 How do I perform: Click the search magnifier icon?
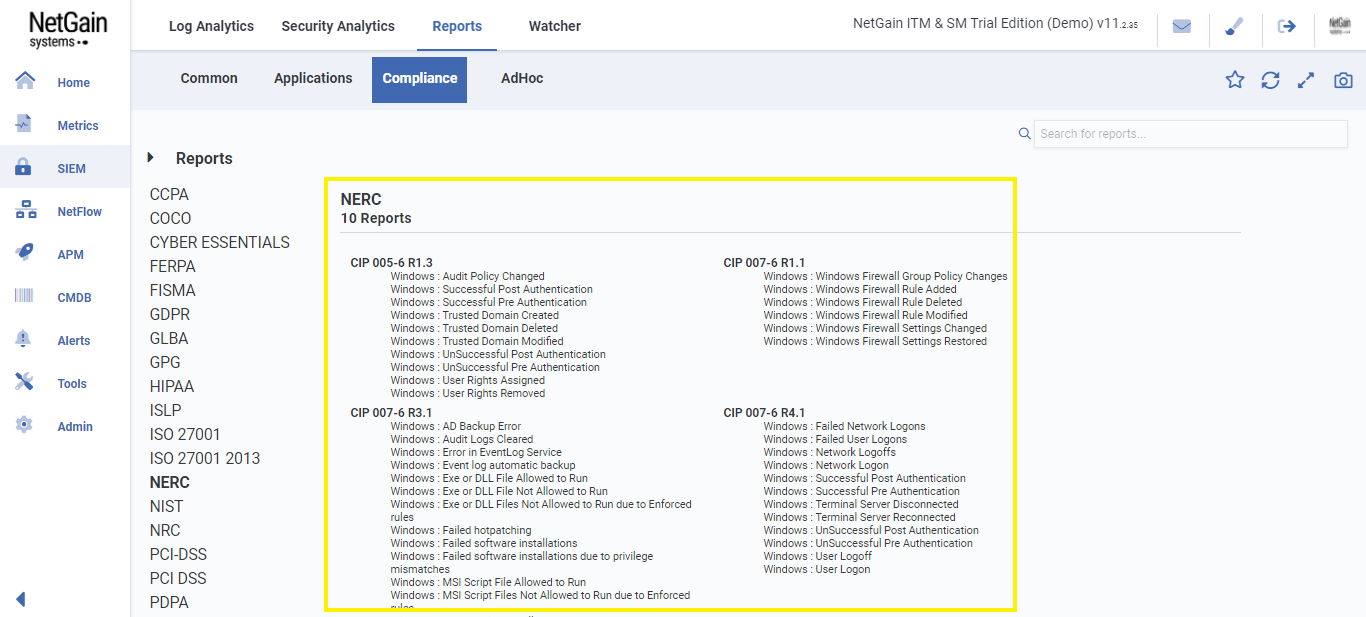[x=1024, y=133]
